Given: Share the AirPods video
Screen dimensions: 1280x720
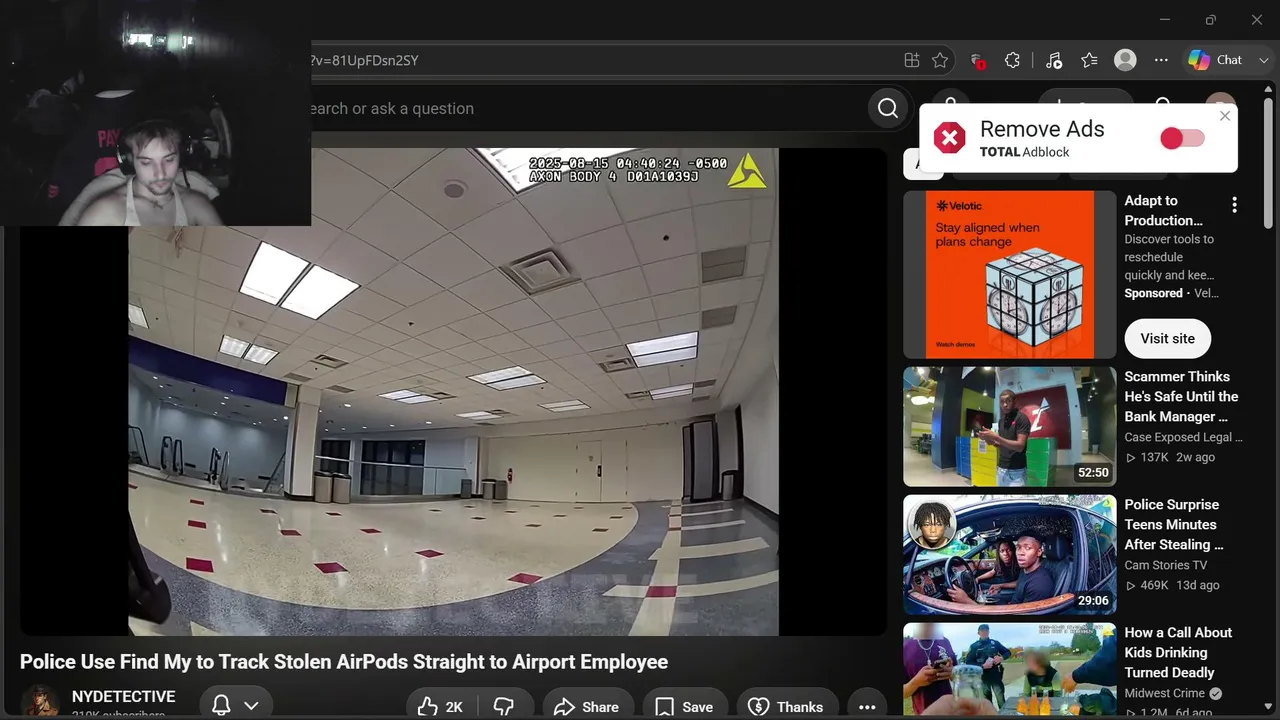Looking at the screenshot, I should point(587,706).
